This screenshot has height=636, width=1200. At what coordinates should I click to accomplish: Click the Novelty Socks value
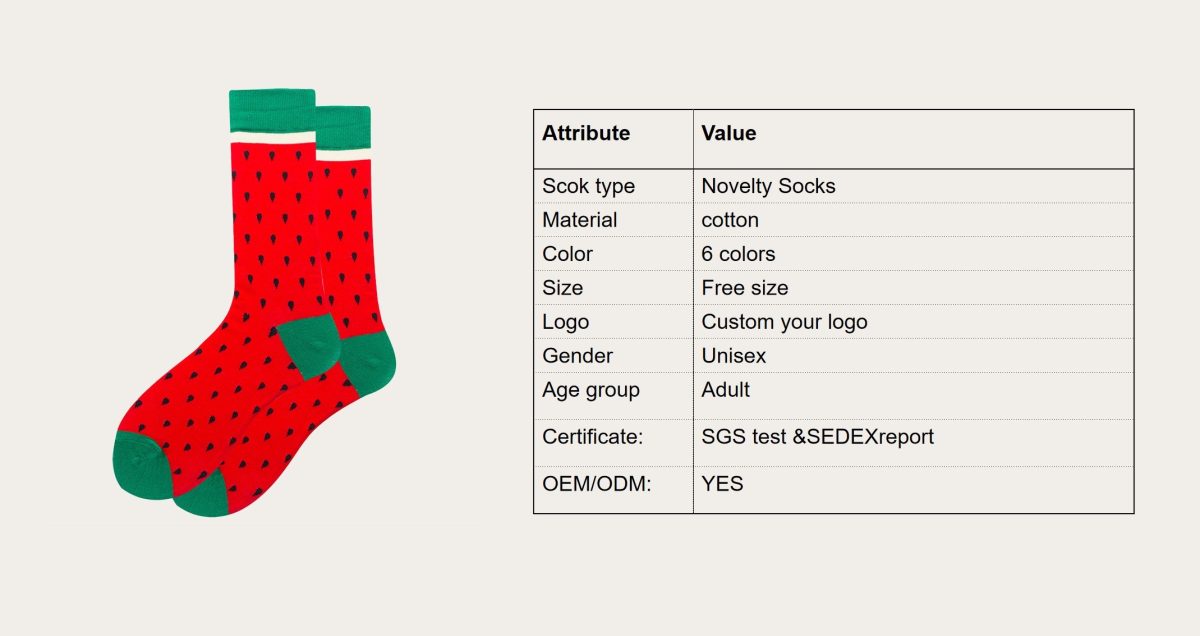[x=768, y=186]
